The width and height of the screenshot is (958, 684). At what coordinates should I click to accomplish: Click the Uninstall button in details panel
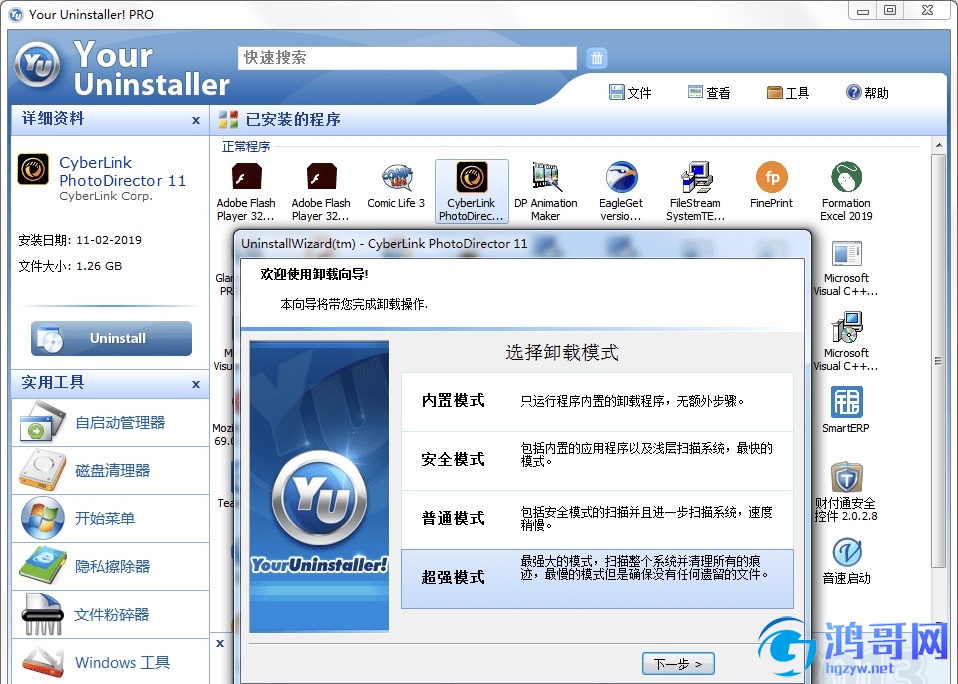111,338
